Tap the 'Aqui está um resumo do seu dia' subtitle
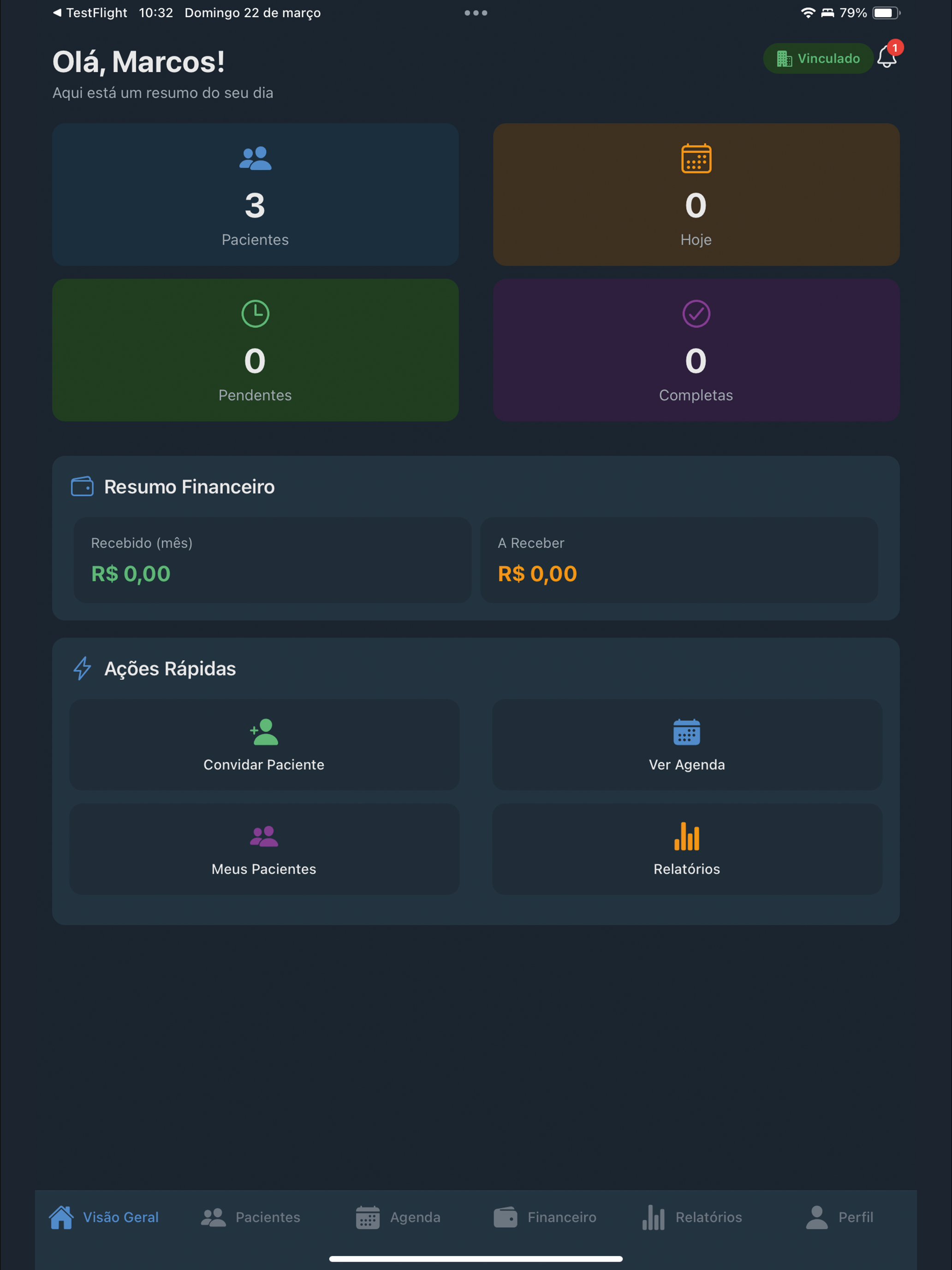The image size is (952, 1270). (x=163, y=93)
